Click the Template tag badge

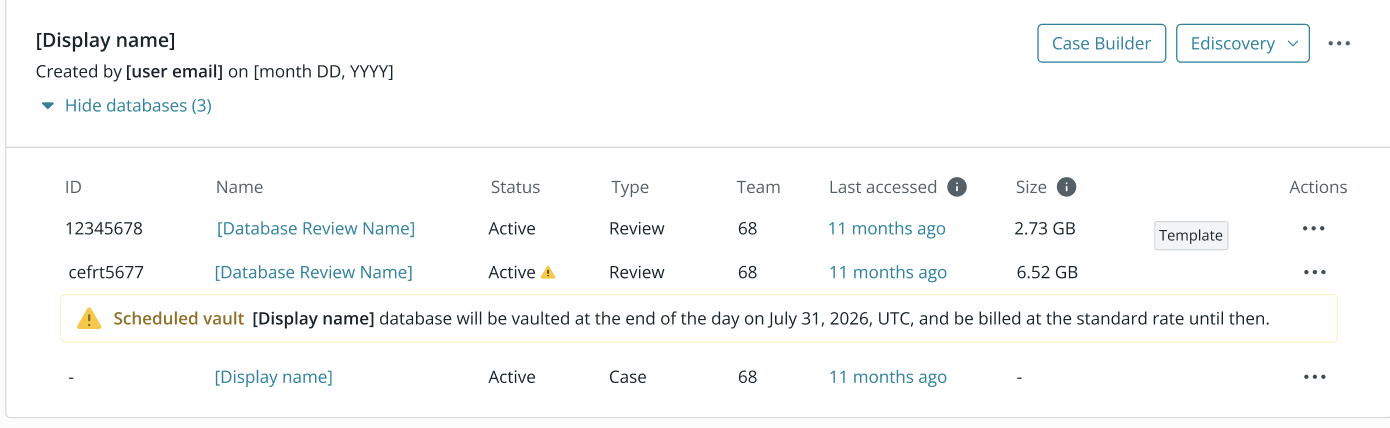point(1191,236)
